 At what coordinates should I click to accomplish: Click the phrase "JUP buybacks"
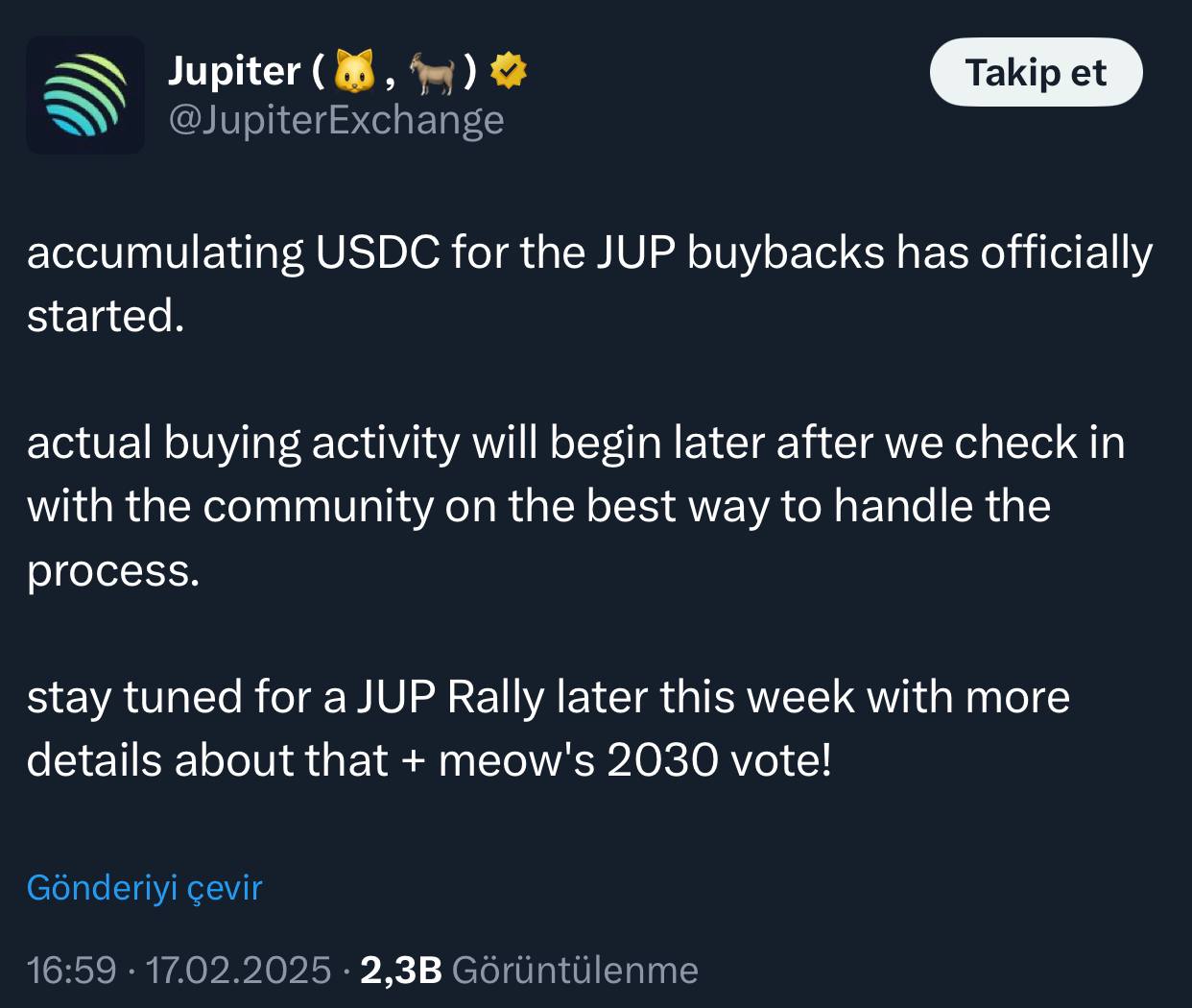(741, 253)
